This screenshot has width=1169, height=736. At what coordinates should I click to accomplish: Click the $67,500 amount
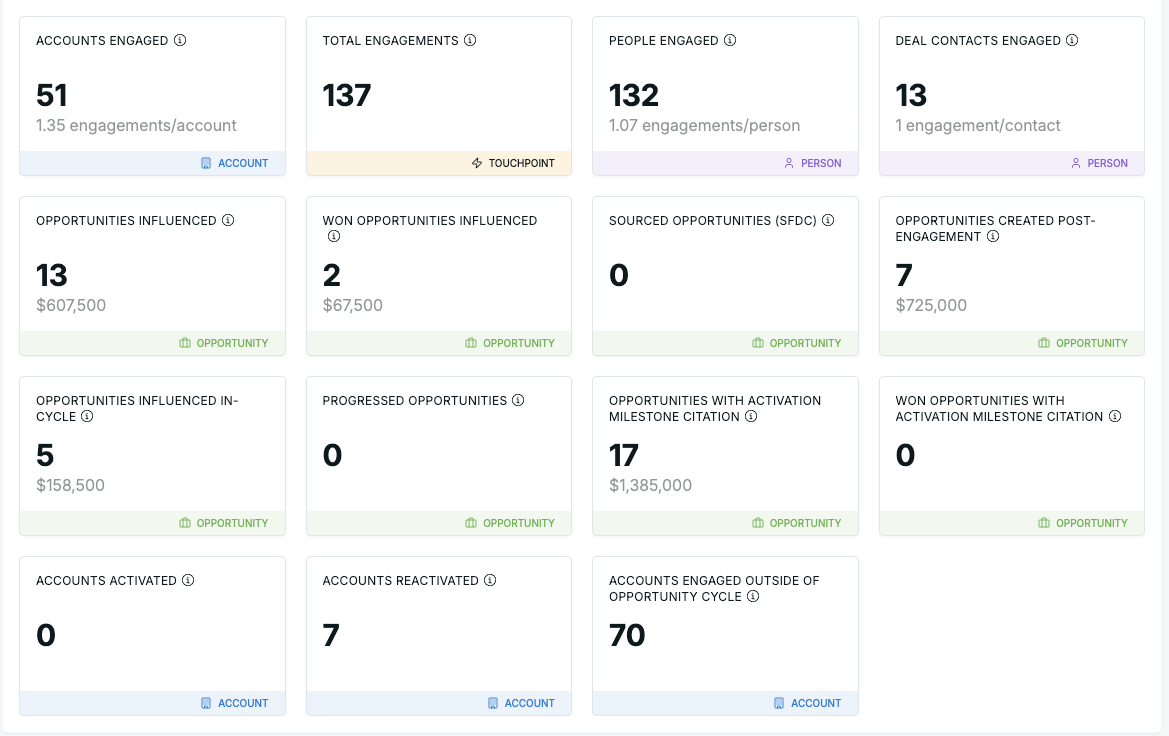[353, 305]
